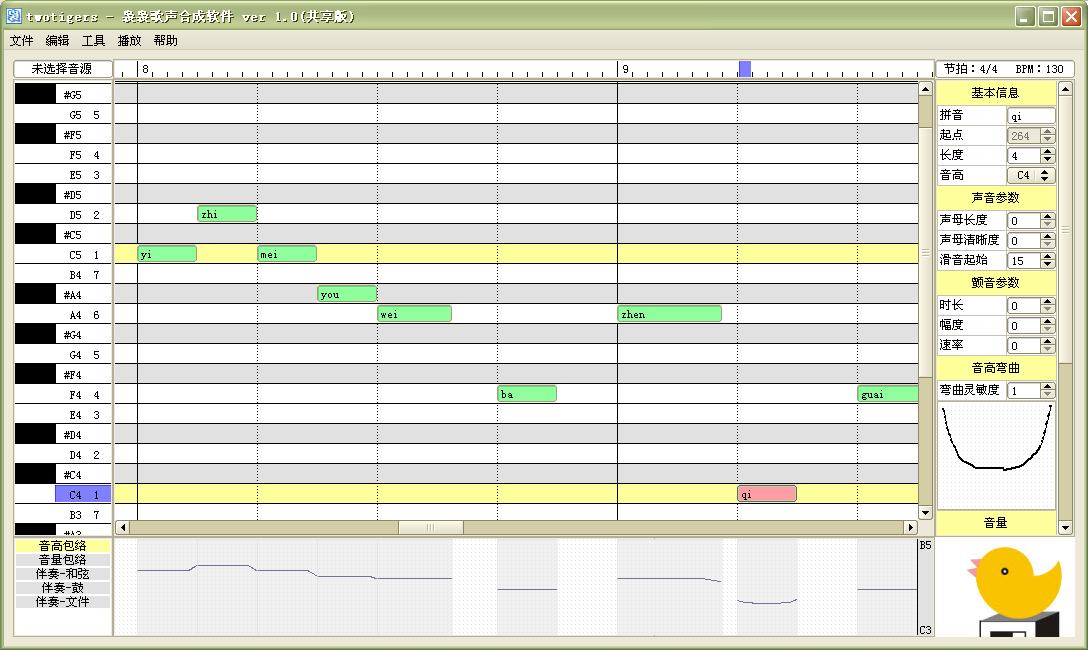Select the 'mei' note block
The width and height of the screenshot is (1088, 650).
(x=287, y=254)
